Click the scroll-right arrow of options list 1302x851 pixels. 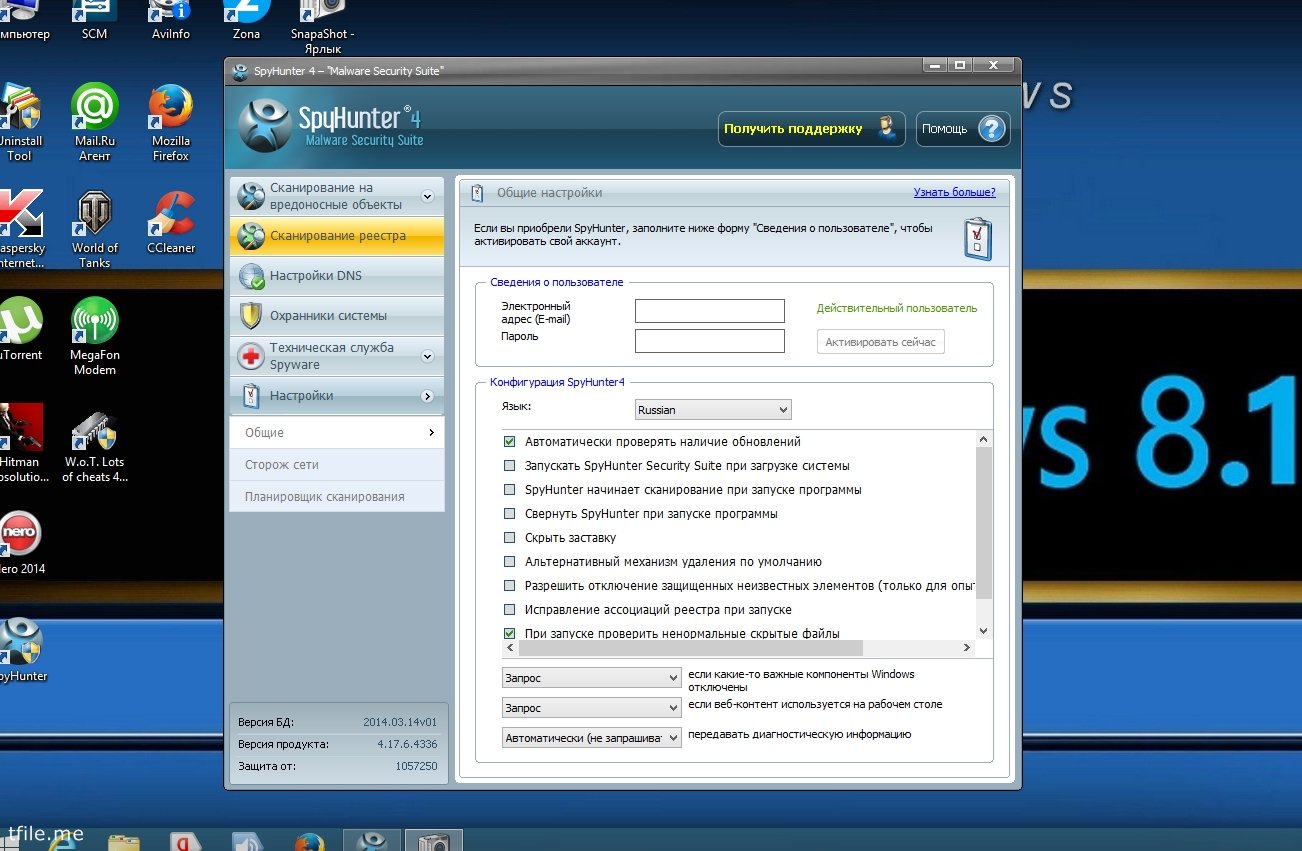(967, 648)
